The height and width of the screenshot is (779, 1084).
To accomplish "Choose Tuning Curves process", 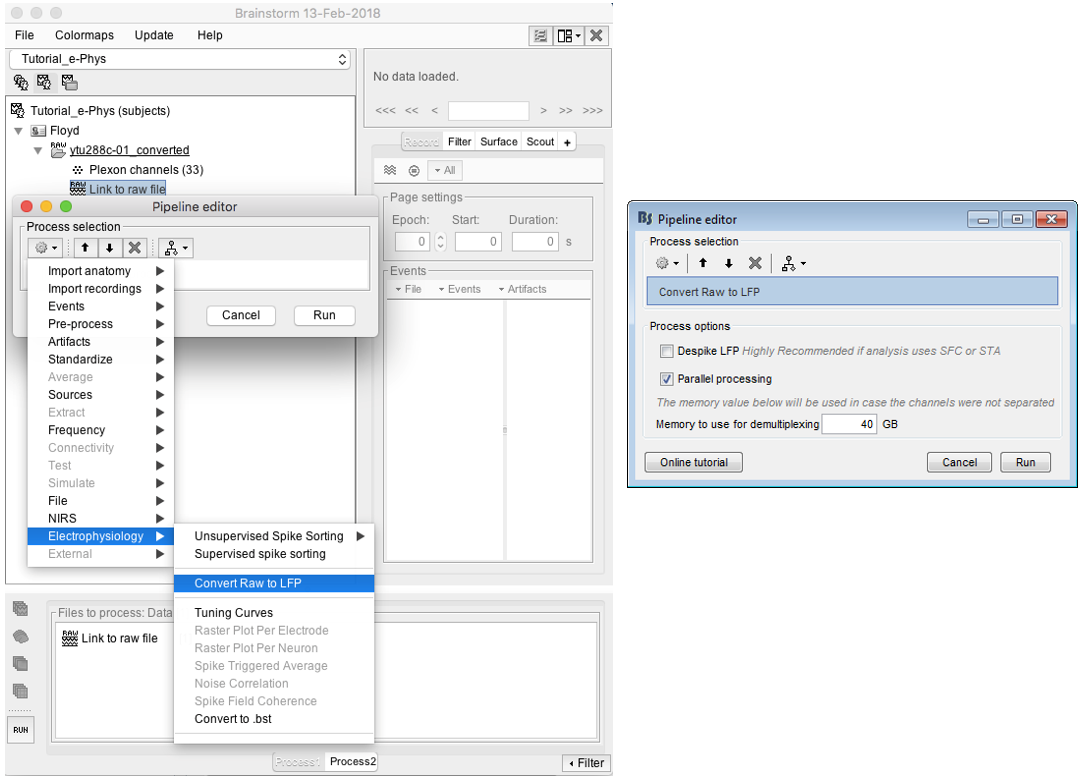I will click(x=274, y=613).
